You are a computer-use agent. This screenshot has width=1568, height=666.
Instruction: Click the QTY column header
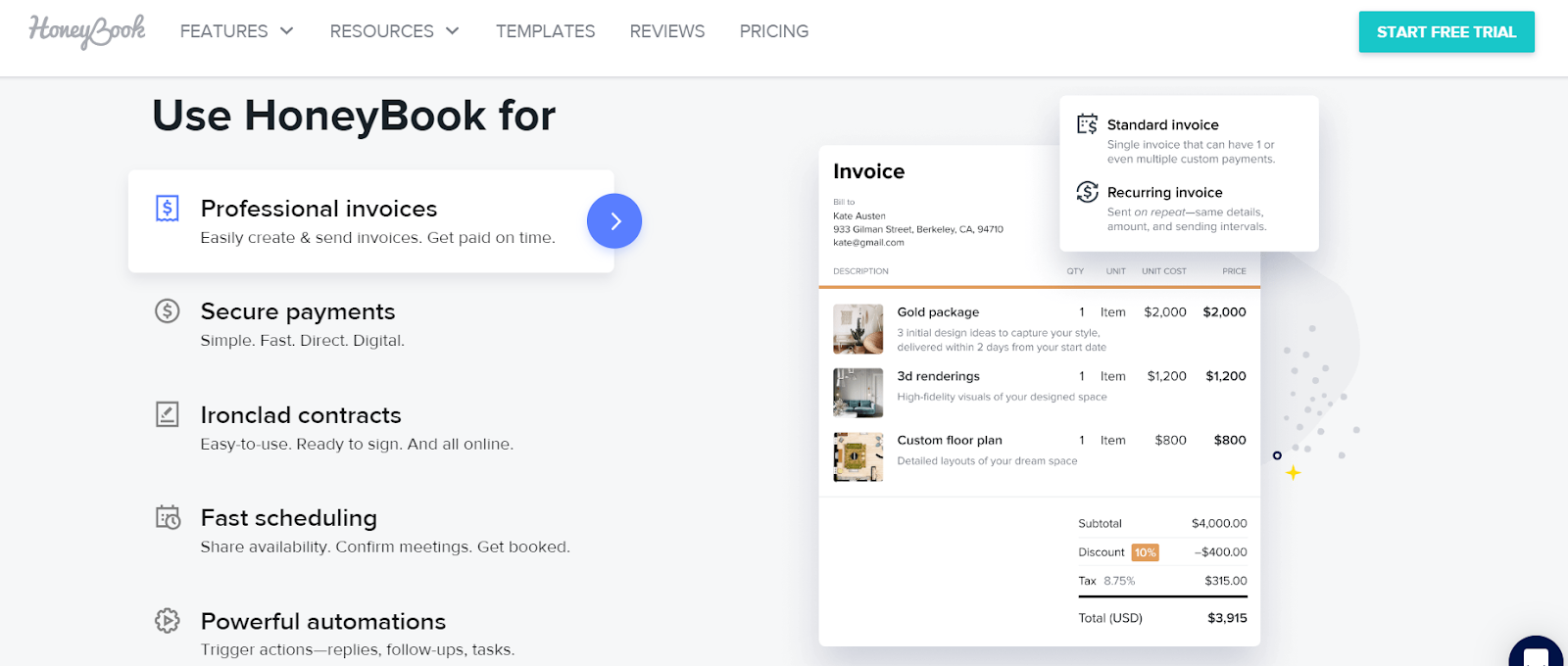pos(1075,271)
